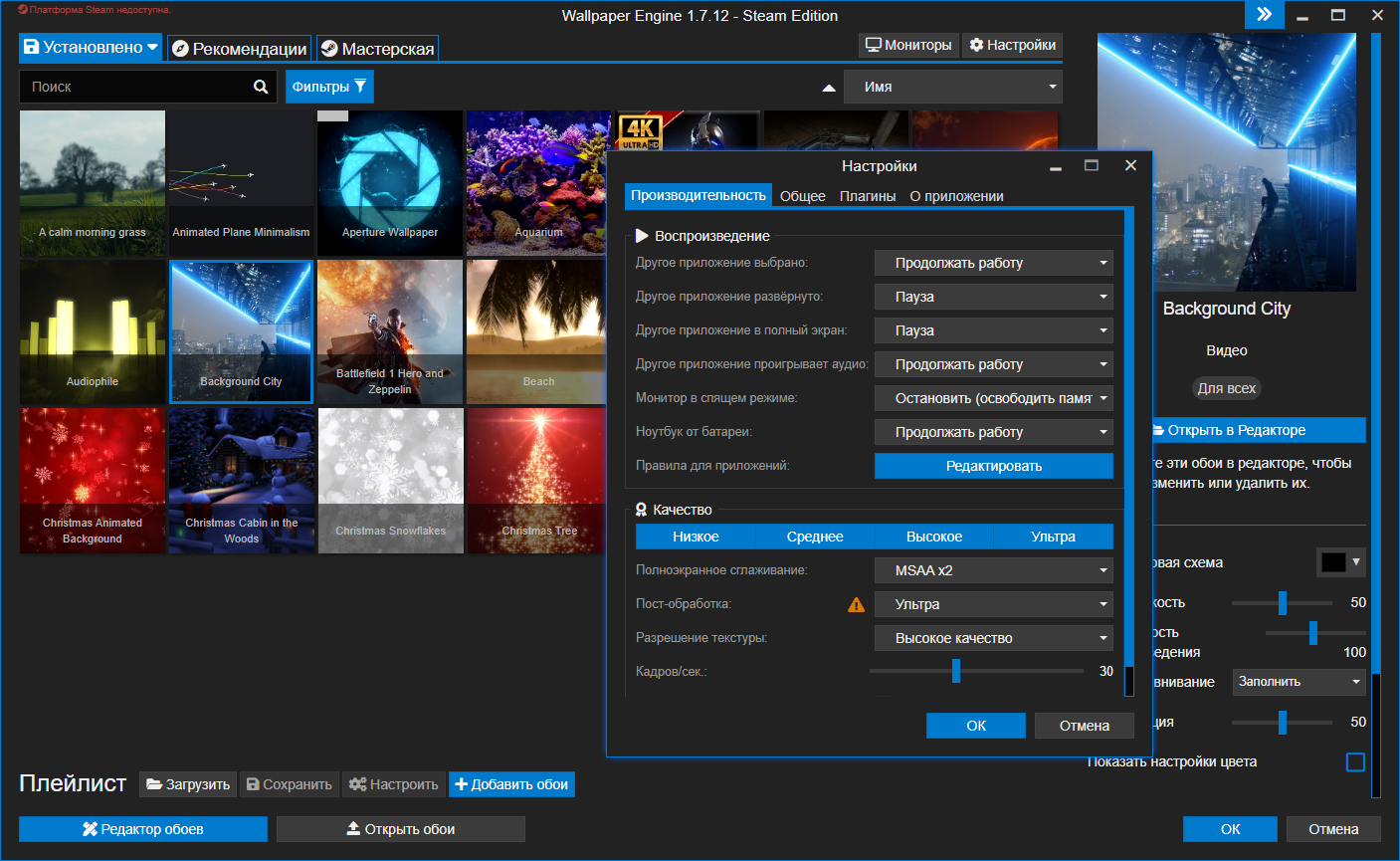Toggle ascending sort arrow next to Имя
The image size is (1400, 861).
tap(828, 88)
